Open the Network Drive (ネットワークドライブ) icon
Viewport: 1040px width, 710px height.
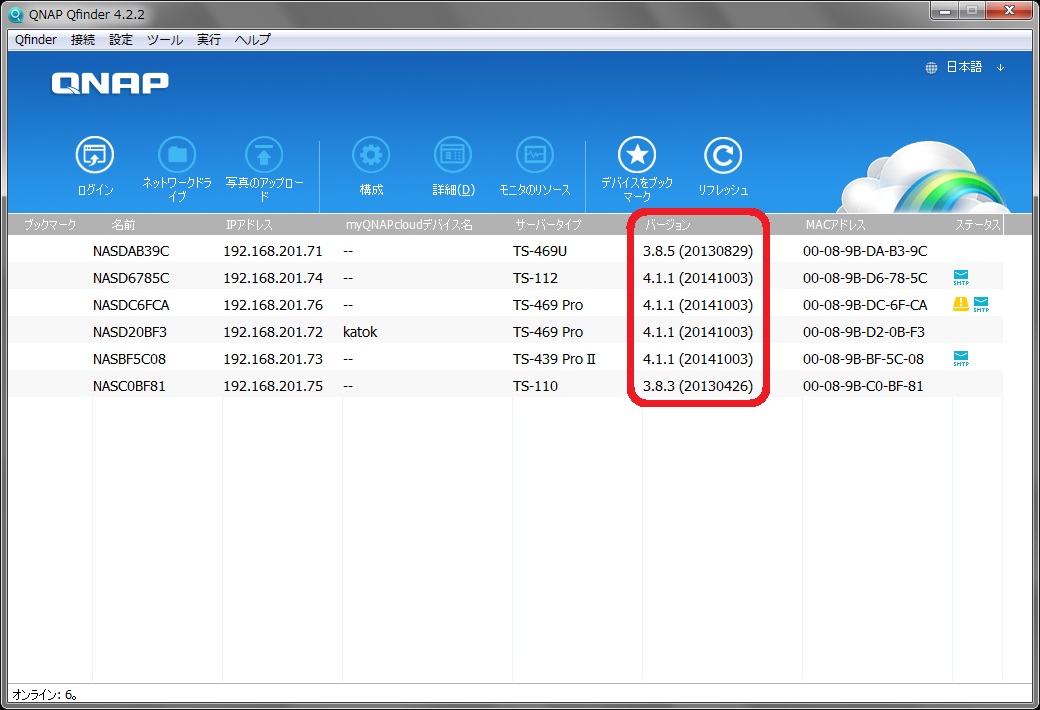177,155
